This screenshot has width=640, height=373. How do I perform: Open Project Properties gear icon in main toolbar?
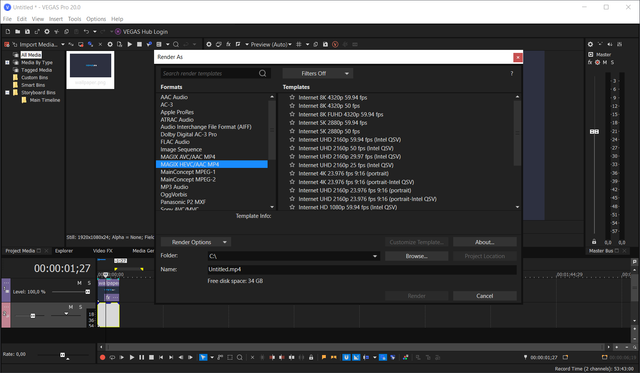[47, 31]
